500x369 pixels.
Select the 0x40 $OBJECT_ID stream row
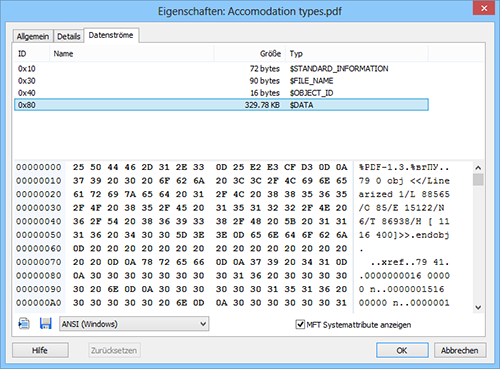click(x=221, y=93)
